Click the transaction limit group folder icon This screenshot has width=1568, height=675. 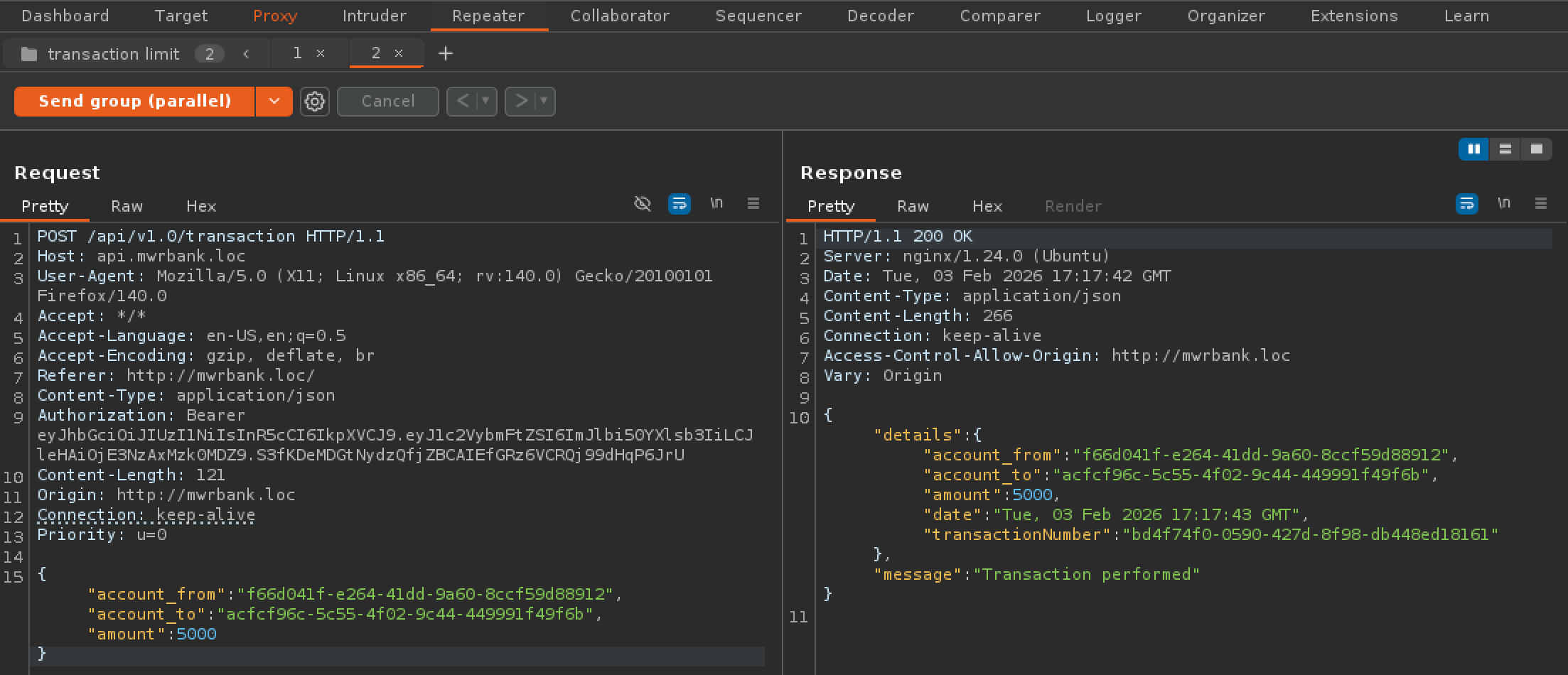pos(29,54)
